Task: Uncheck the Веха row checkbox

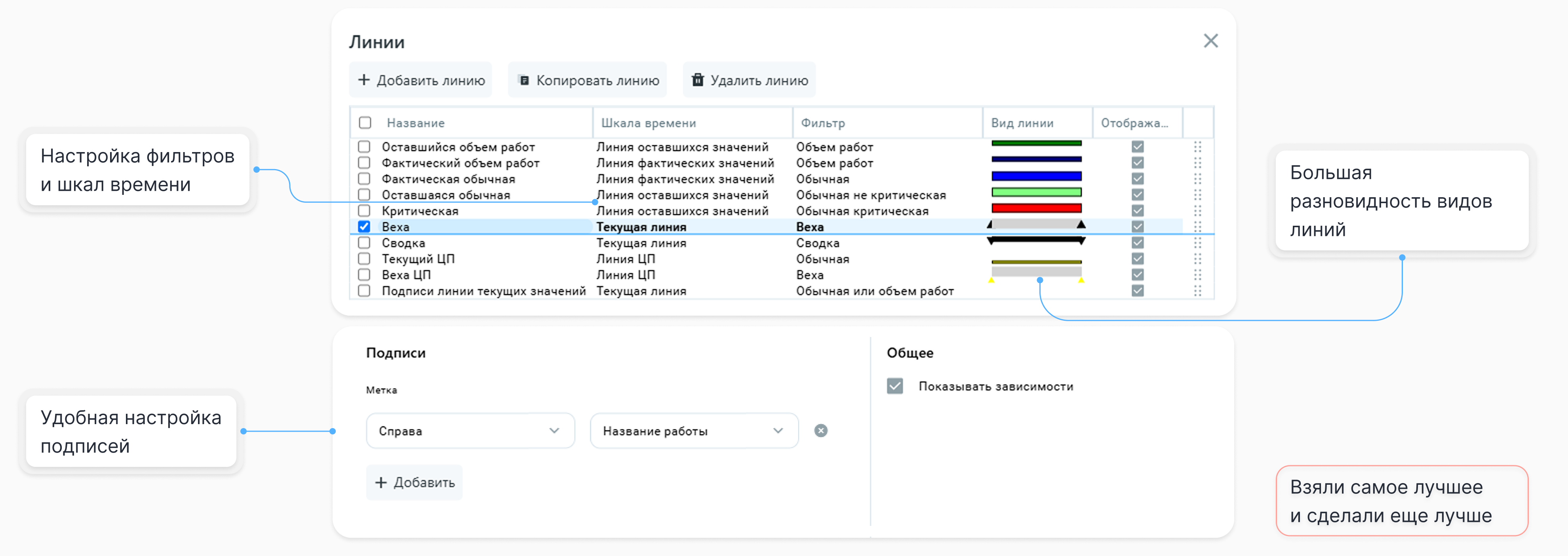Action: (x=364, y=227)
